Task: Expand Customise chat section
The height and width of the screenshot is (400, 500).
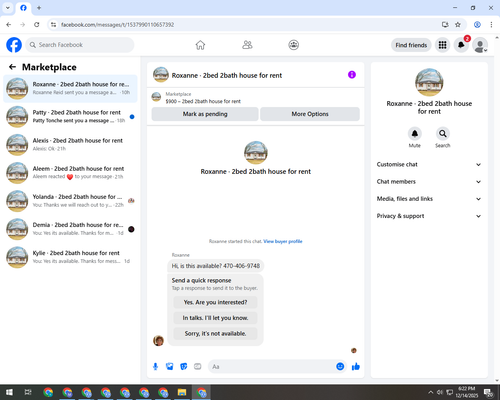Action: pyautogui.click(x=429, y=164)
